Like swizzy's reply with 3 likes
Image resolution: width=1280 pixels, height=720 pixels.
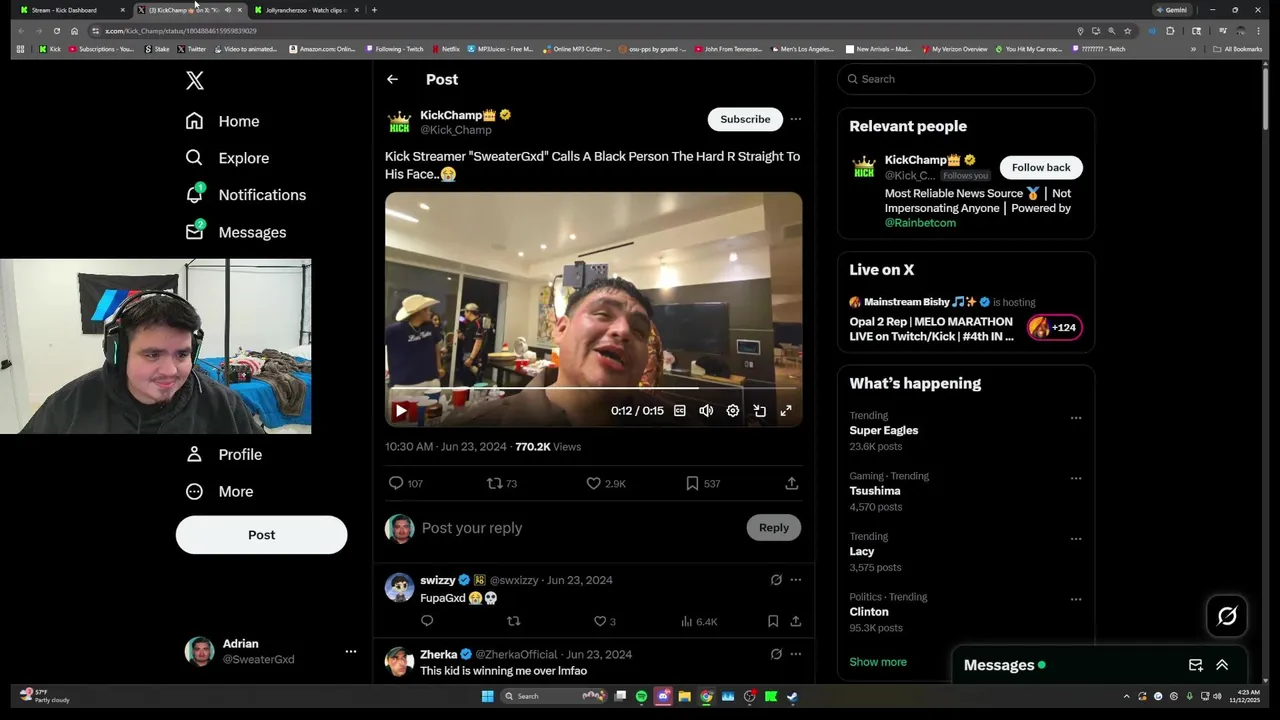tap(605, 621)
